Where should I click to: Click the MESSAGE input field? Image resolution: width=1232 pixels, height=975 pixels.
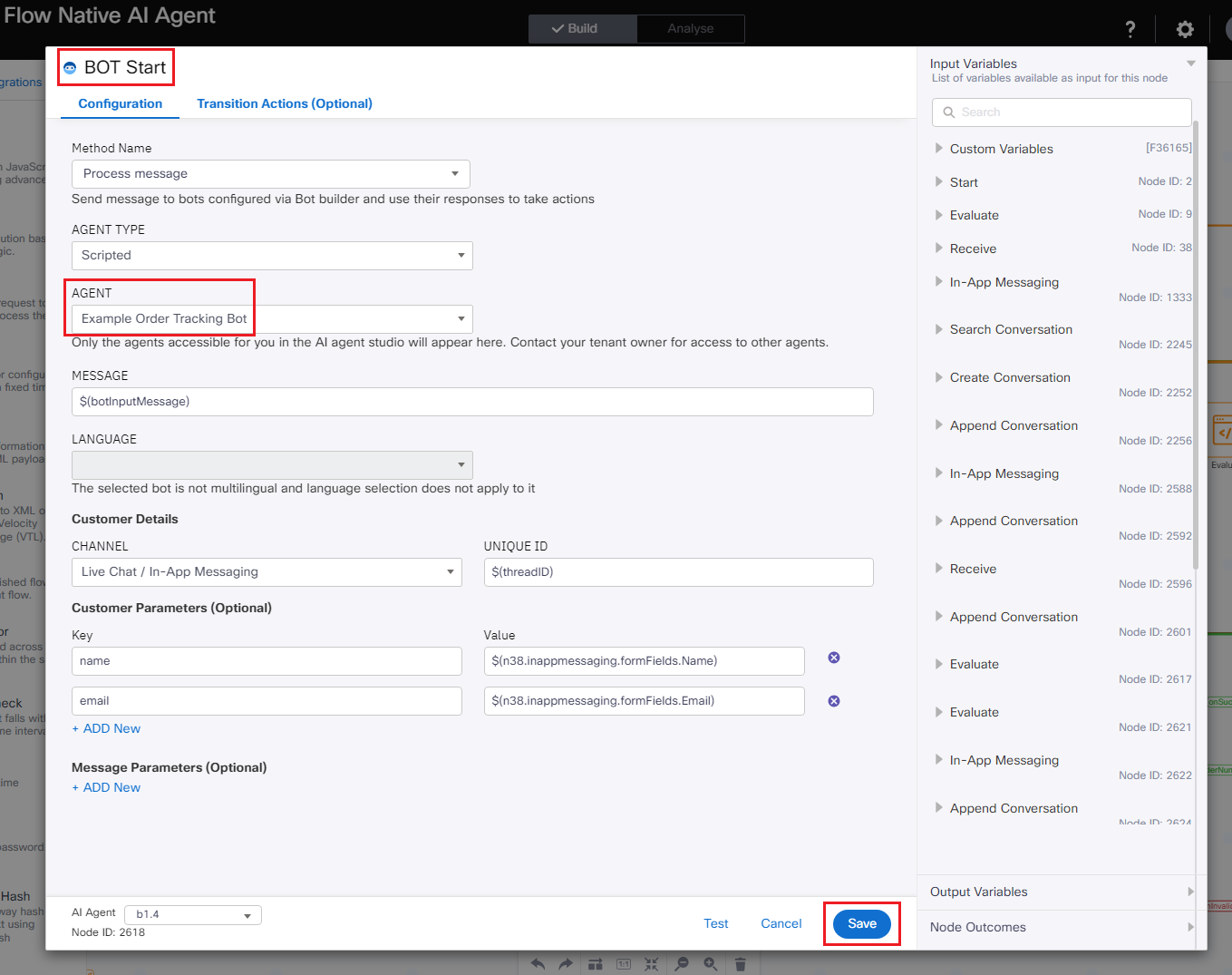point(471,402)
